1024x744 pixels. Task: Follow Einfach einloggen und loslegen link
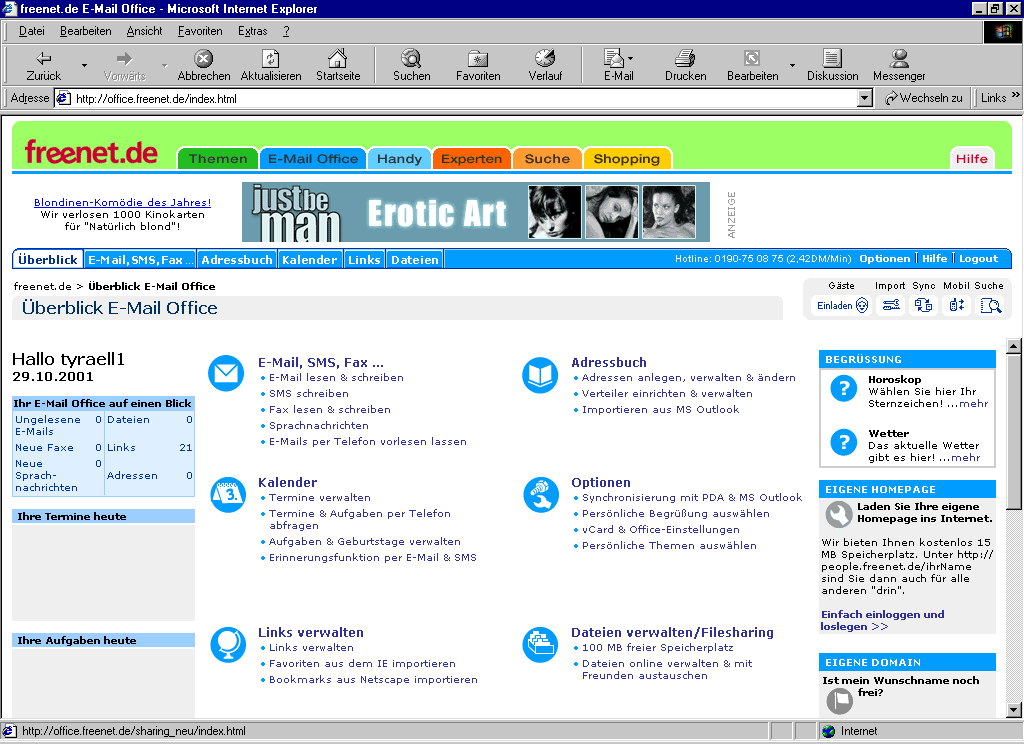point(882,621)
